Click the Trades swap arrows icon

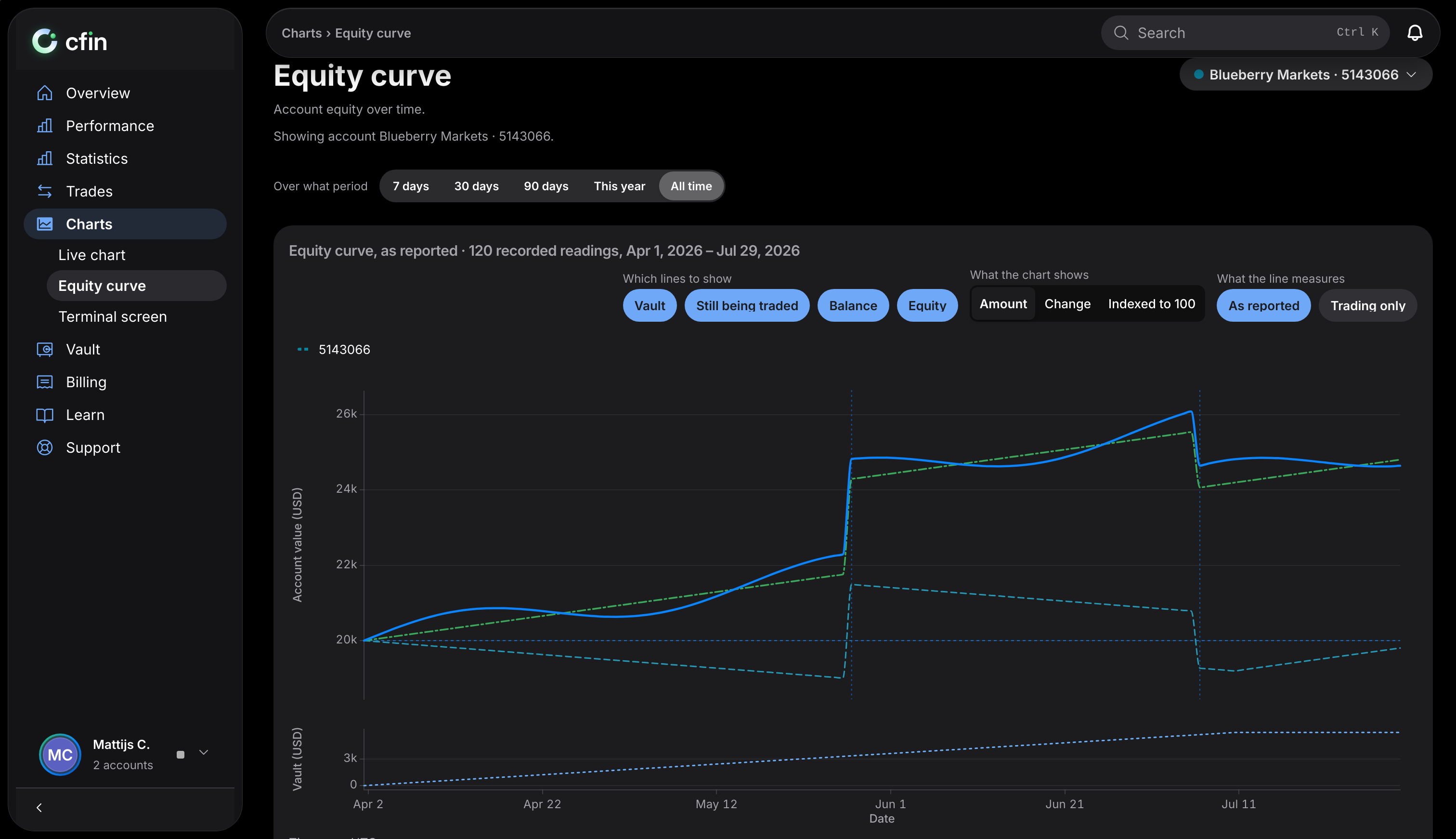coord(44,191)
